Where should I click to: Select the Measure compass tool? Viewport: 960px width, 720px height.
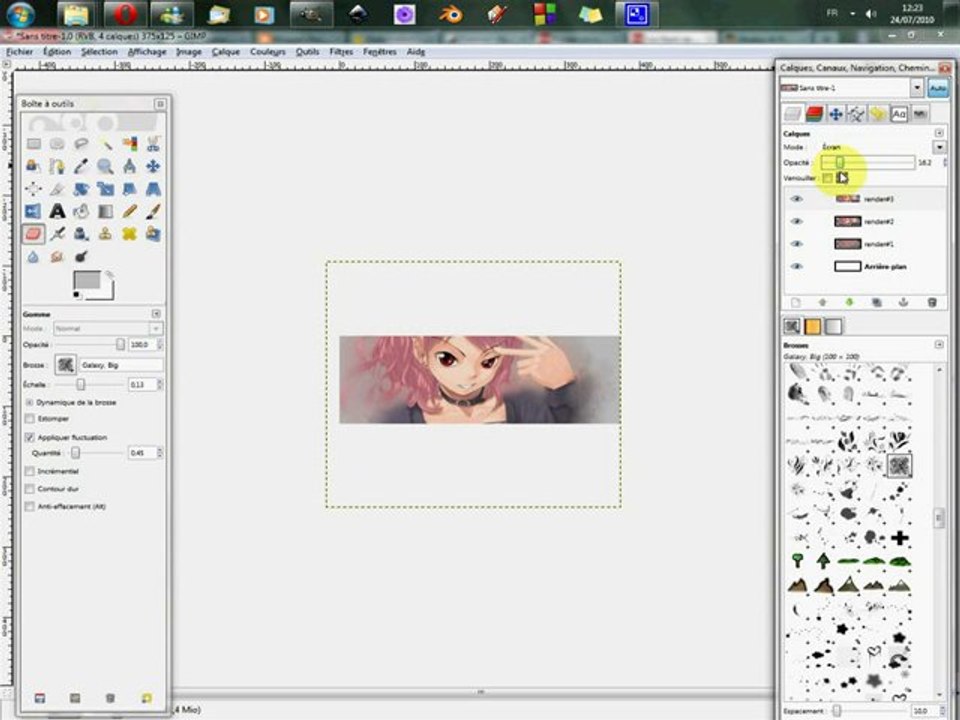click(x=129, y=166)
